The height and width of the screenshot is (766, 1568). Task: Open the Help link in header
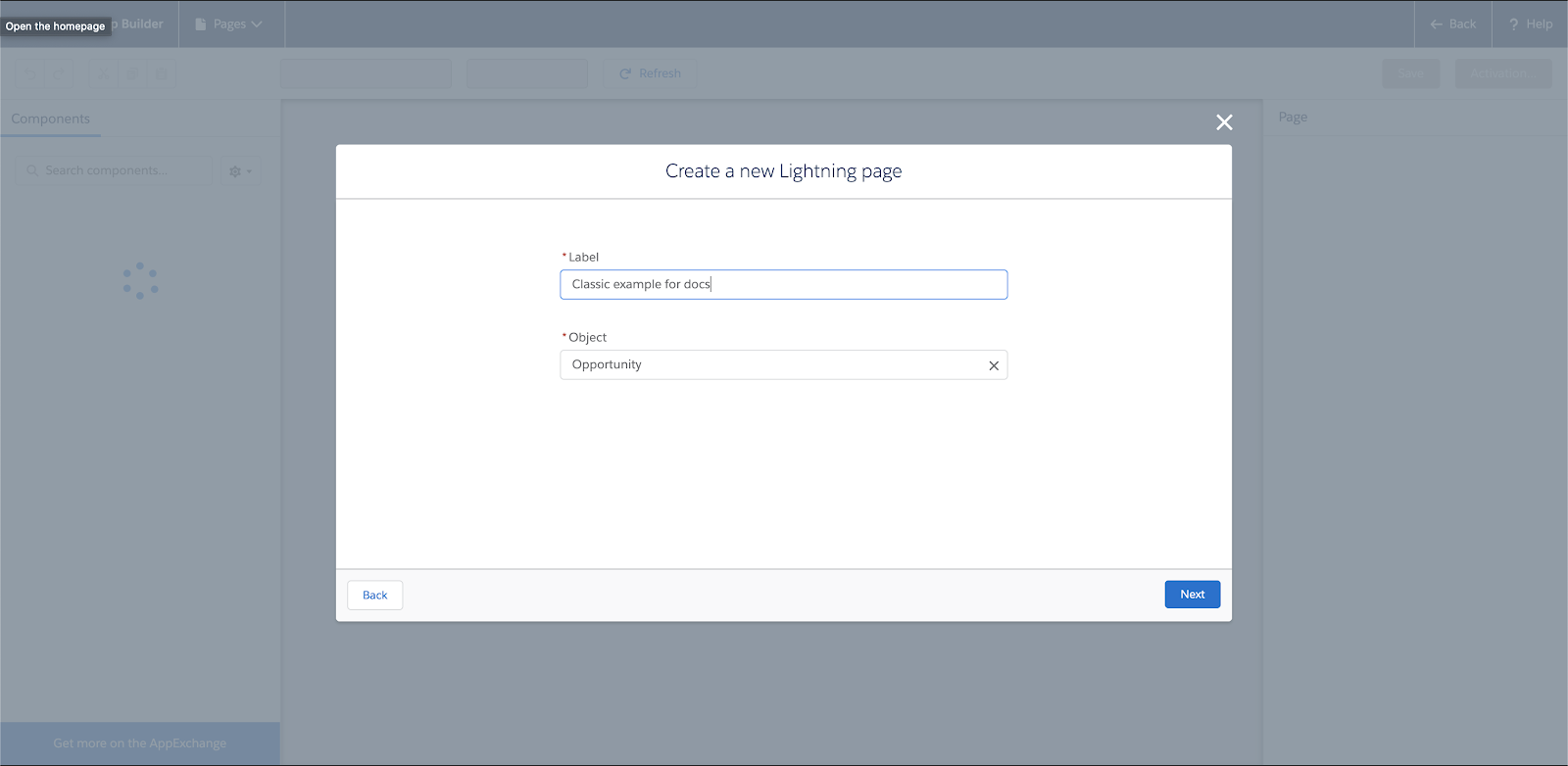1530,24
